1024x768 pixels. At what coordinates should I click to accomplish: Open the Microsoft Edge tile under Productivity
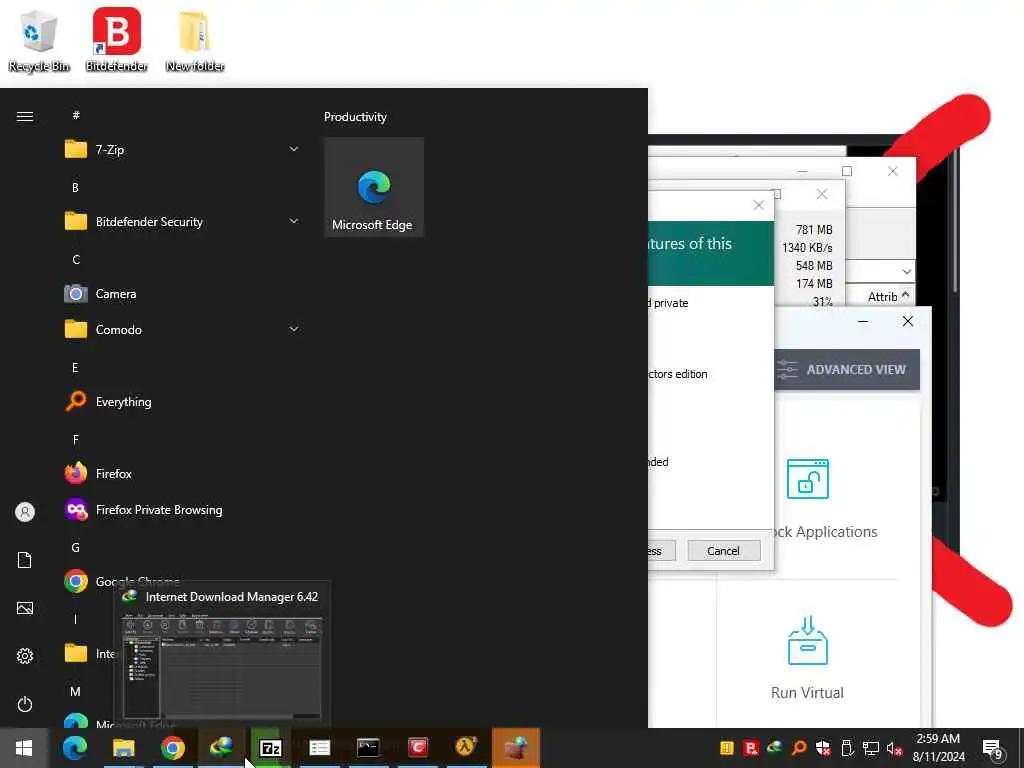(x=374, y=187)
